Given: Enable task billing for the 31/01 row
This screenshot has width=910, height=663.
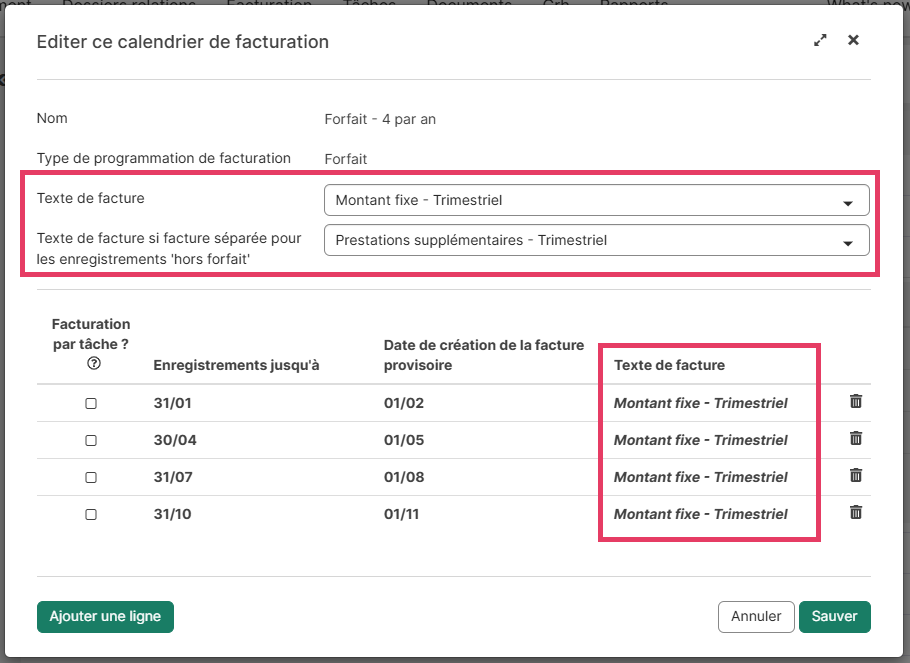Looking at the screenshot, I should pyautogui.click(x=91, y=404).
